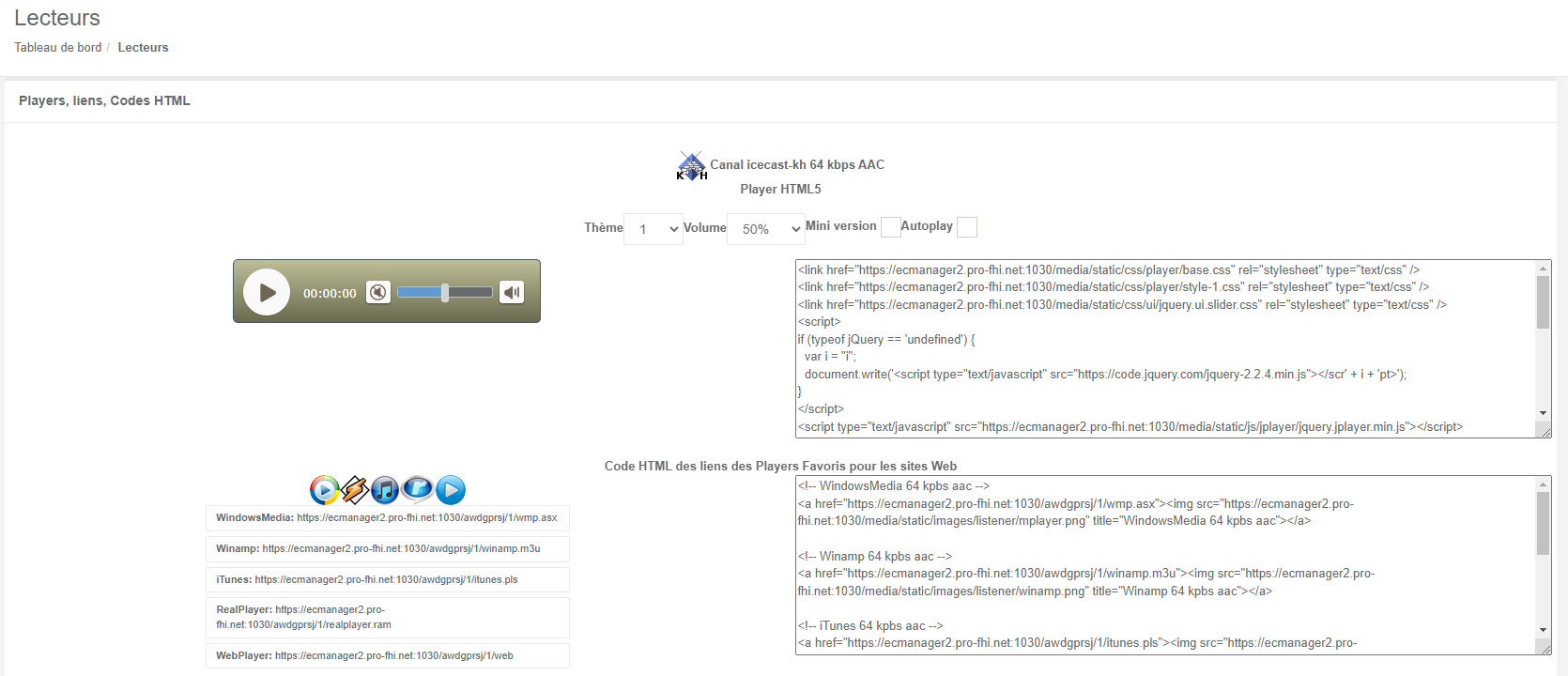Adjust the player volume slider handle

[x=445, y=292]
